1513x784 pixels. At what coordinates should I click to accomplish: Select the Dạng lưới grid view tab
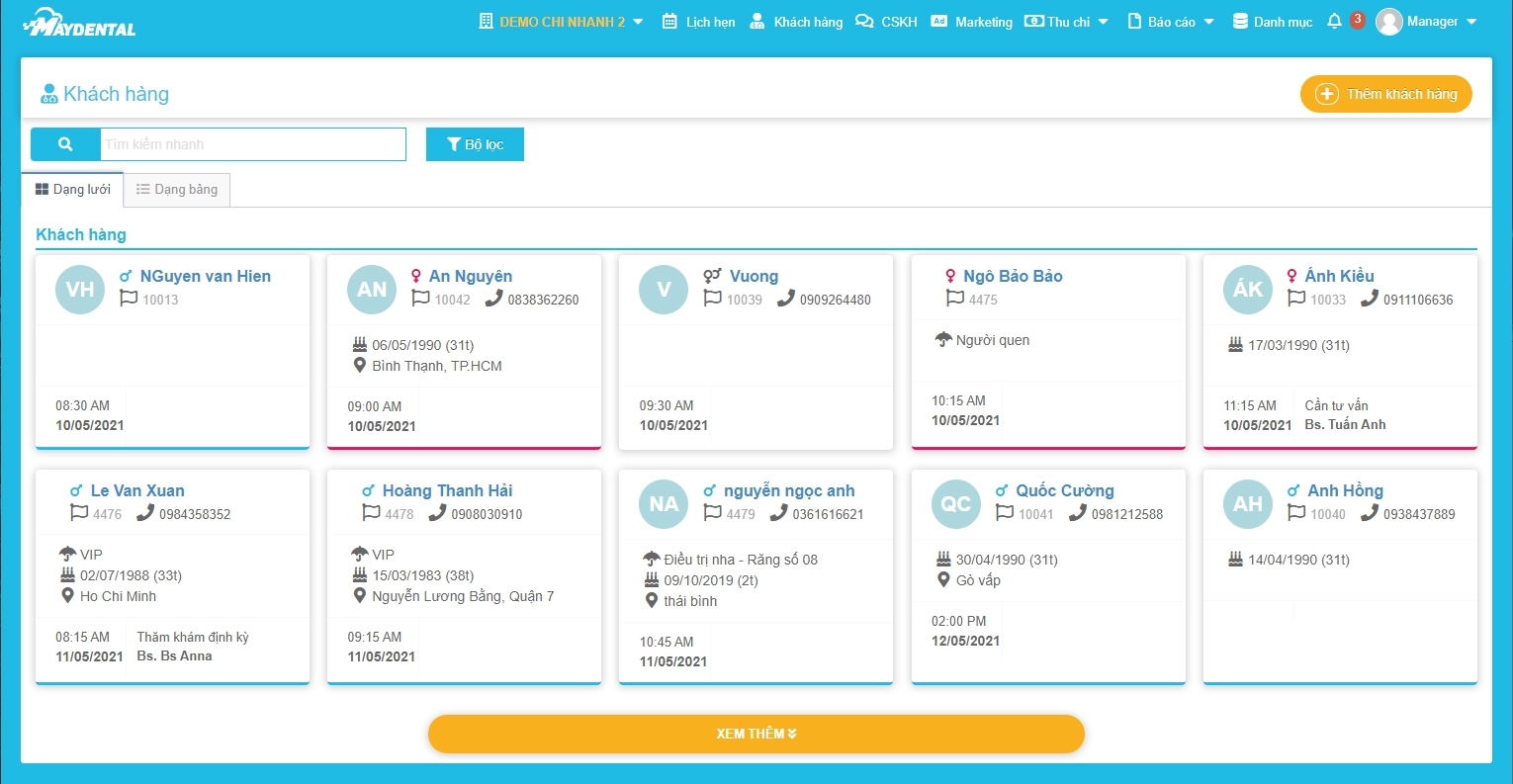coord(73,190)
